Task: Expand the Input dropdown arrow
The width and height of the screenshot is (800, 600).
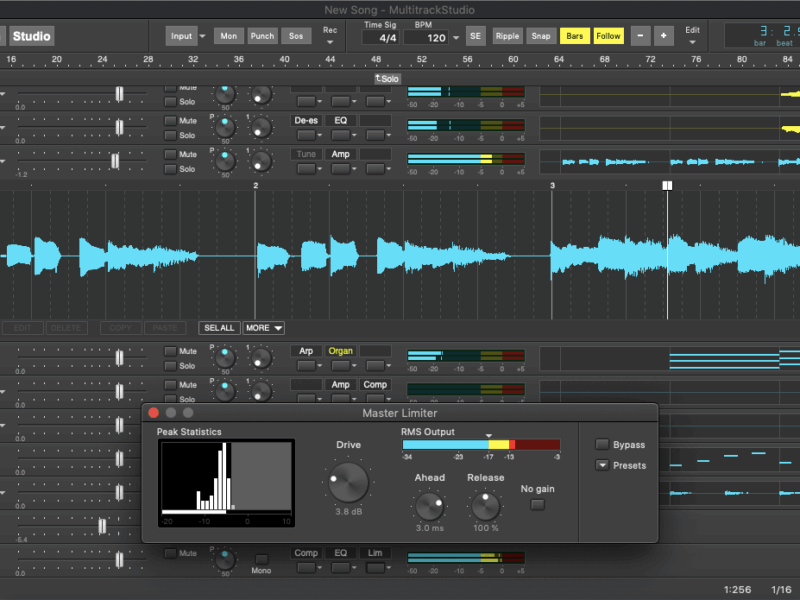Action: (203, 36)
